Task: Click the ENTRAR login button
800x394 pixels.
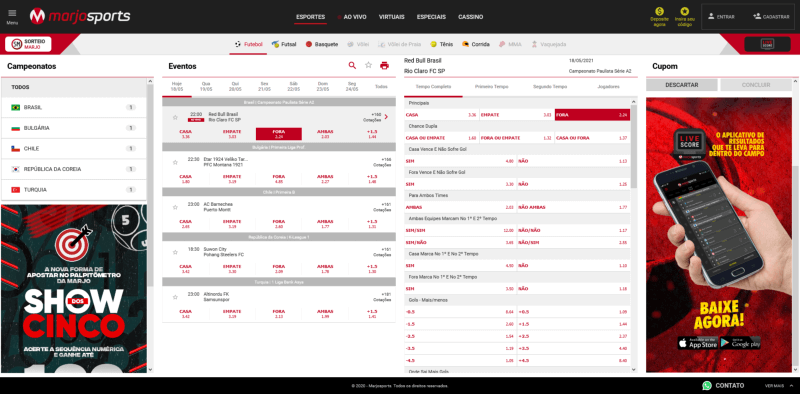Action: [x=721, y=17]
